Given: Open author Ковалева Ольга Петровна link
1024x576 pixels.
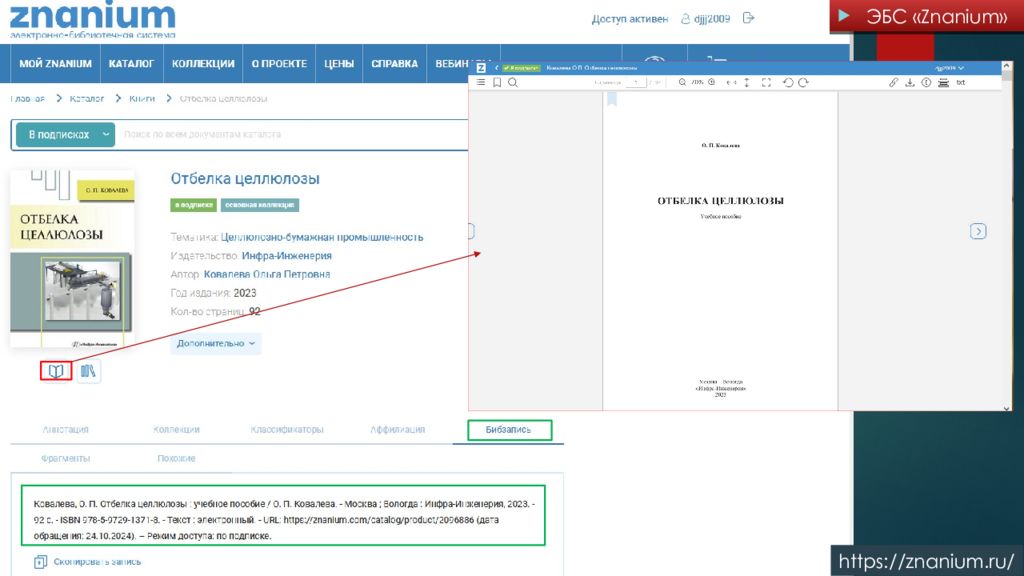Looking at the screenshot, I should 266,274.
